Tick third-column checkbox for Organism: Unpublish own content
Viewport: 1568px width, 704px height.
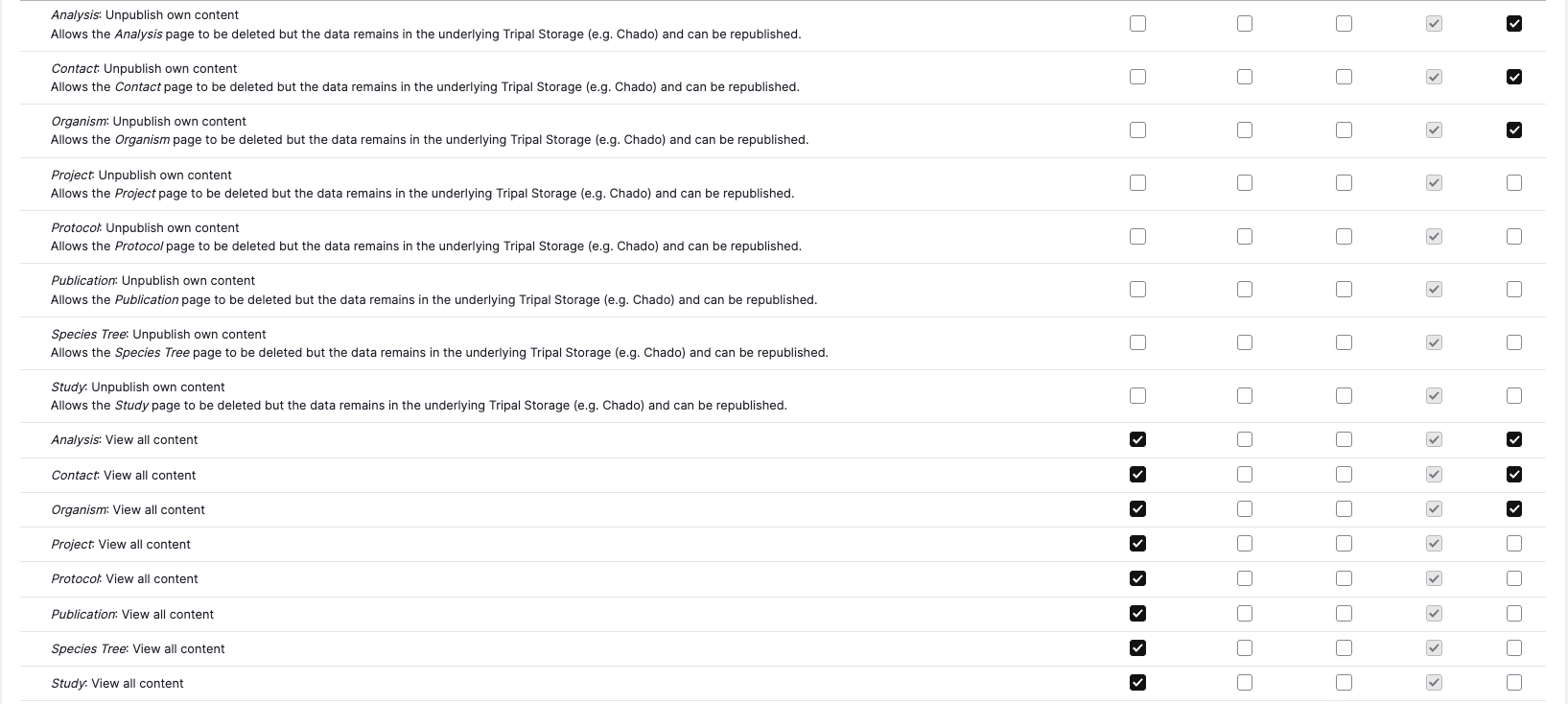[x=1344, y=129]
